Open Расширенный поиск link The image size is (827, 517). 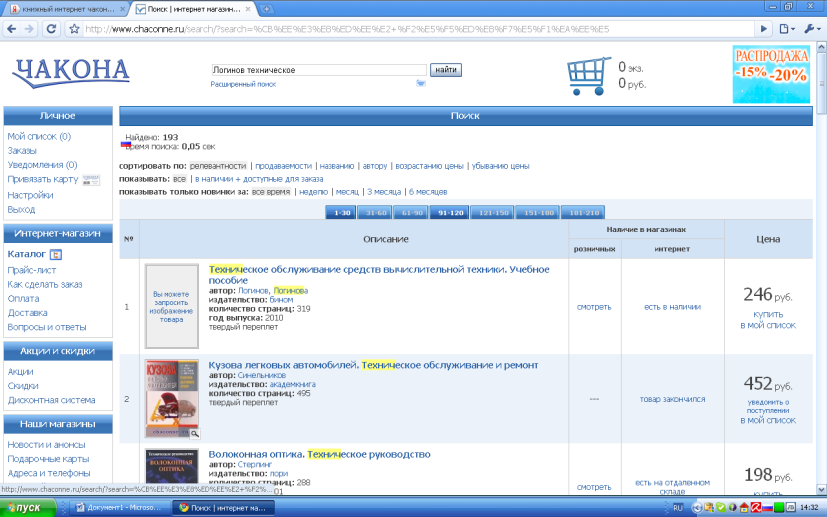tap(243, 84)
